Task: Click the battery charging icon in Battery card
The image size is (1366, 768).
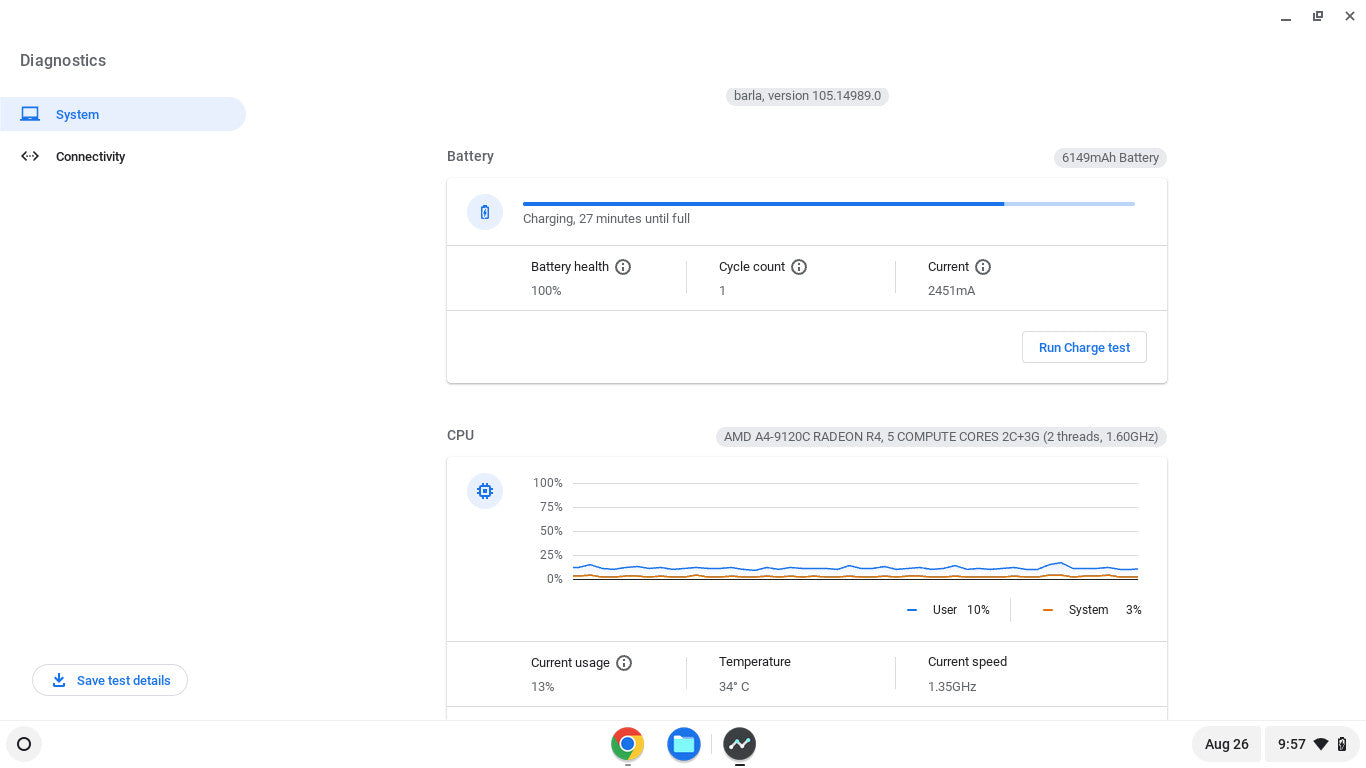Action: [485, 212]
